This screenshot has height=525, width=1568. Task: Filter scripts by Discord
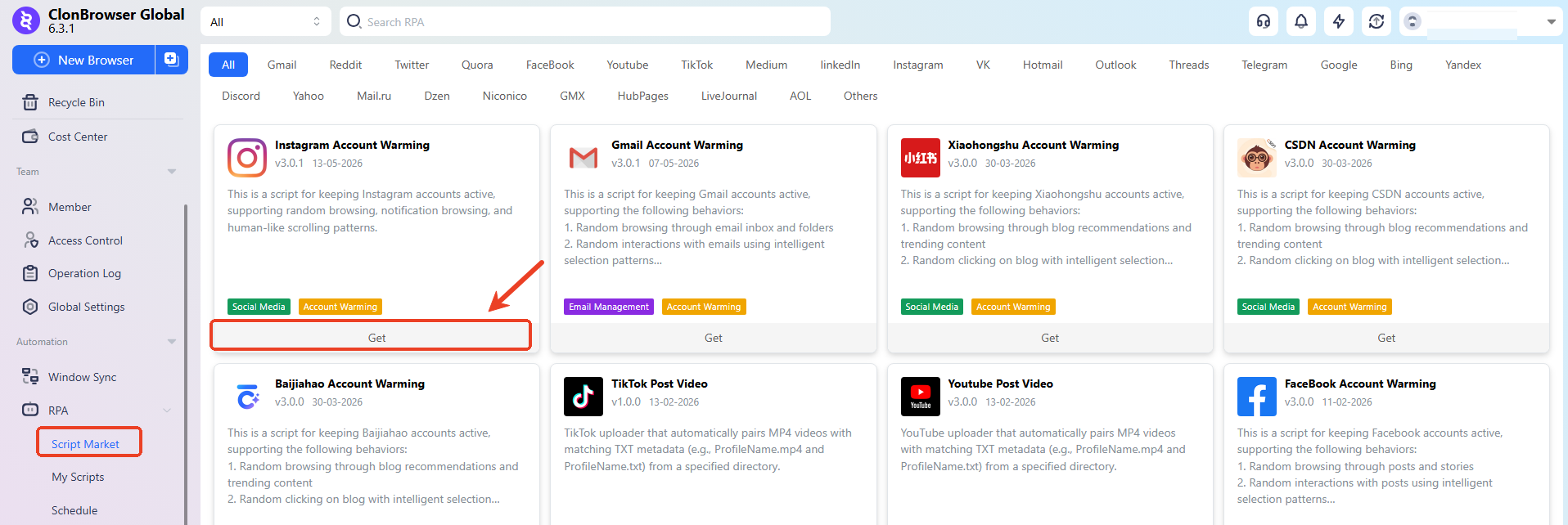pos(241,96)
